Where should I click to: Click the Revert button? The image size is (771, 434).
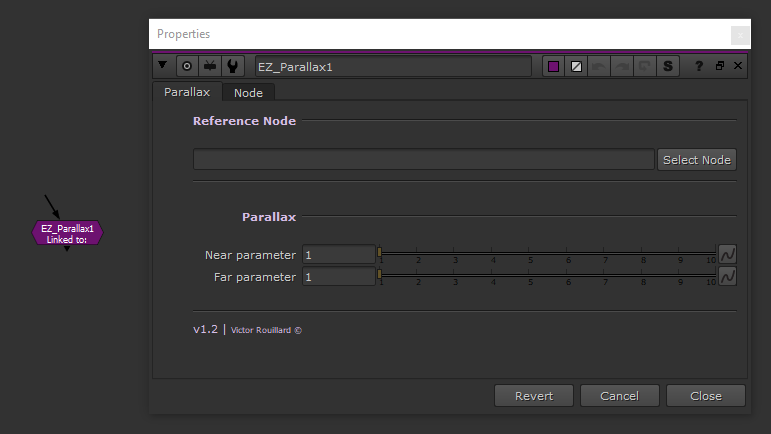[534, 396]
